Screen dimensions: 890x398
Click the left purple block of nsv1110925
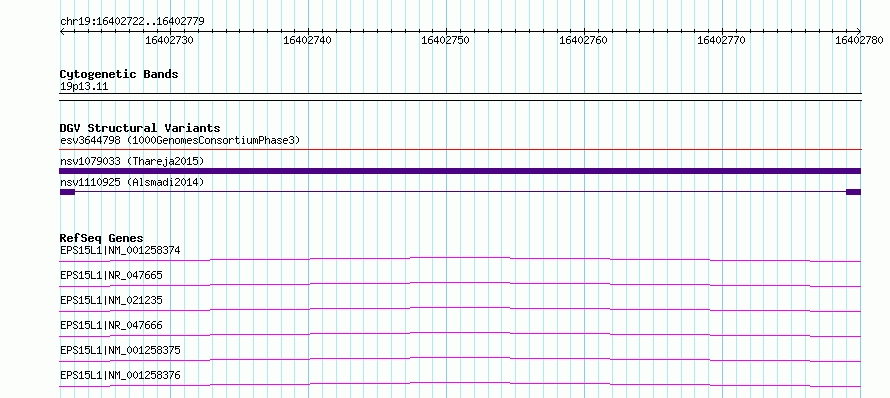click(x=67, y=192)
